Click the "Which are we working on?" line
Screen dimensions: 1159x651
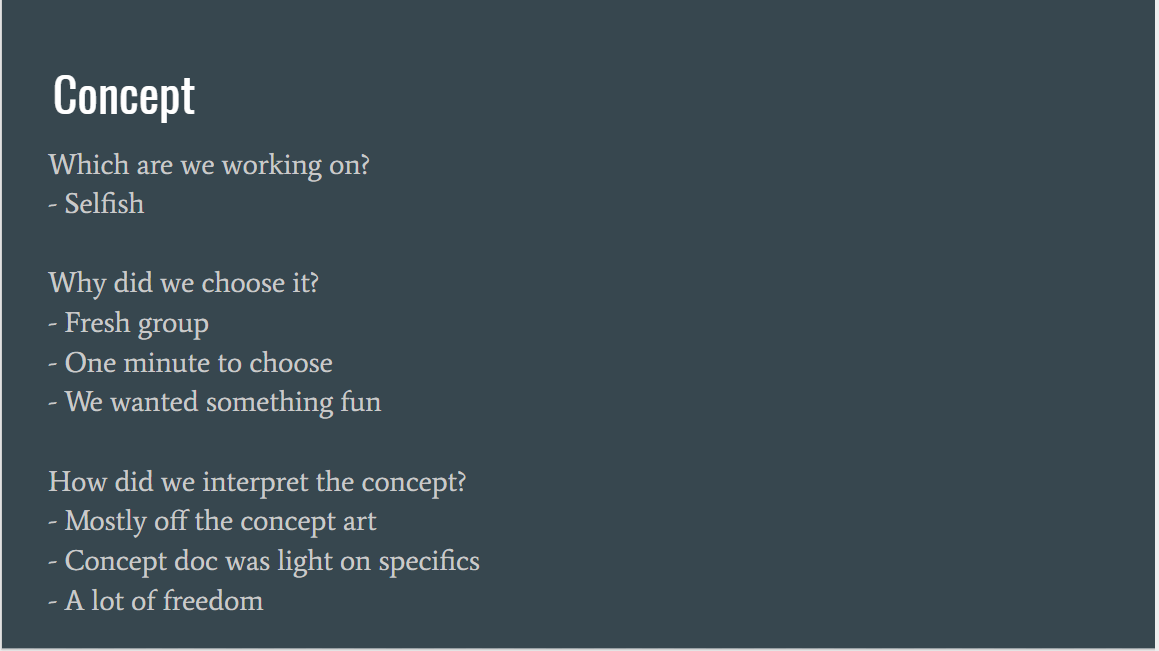[x=209, y=164]
